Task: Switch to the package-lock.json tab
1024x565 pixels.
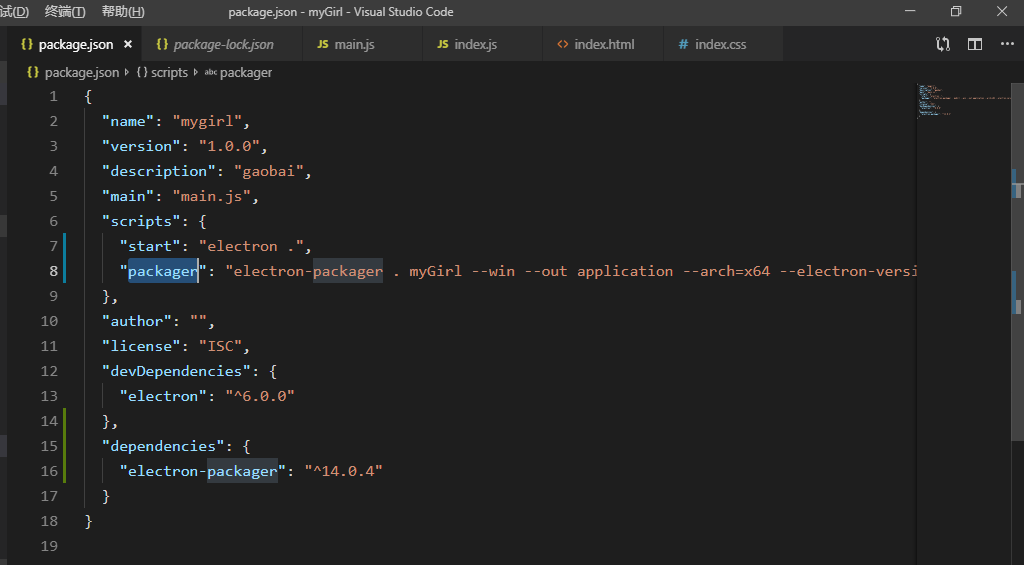Action: [222, 44]
